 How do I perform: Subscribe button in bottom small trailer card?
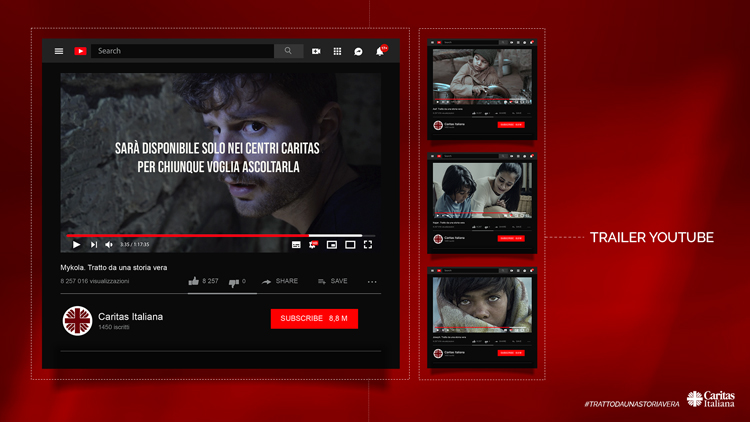tap(511, 353)
